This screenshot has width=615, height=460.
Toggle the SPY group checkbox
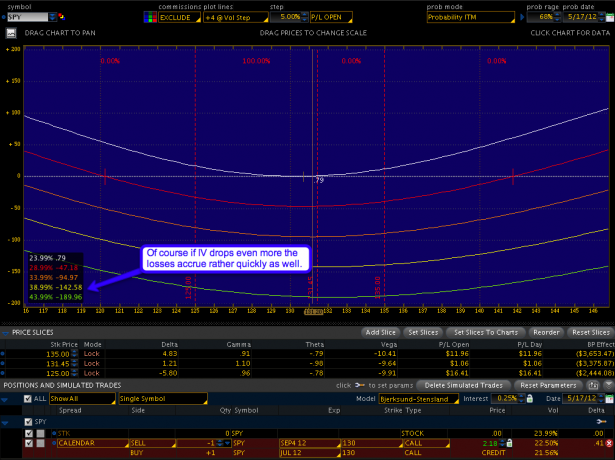click(28, 422)
